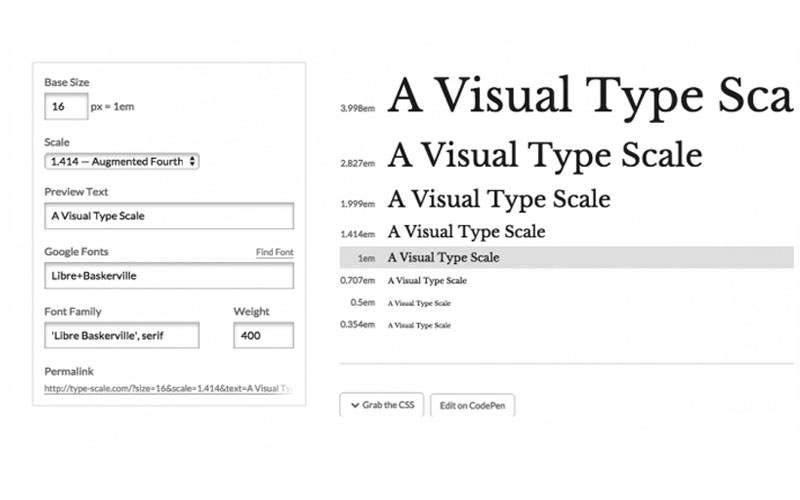Focus the Google Fonts field with Libre+Baskerville
The image size is (800, 500).
(168, 275)
